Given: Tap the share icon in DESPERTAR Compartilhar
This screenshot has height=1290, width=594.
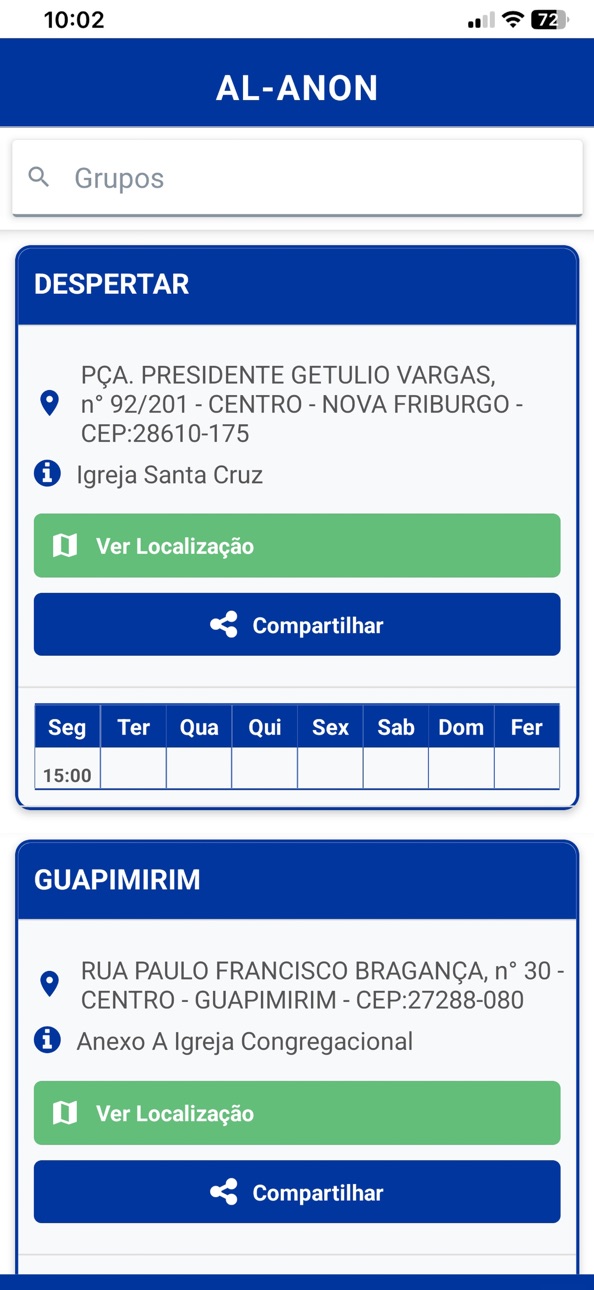Looking at the screenshot, I should (x=224, y=625).
